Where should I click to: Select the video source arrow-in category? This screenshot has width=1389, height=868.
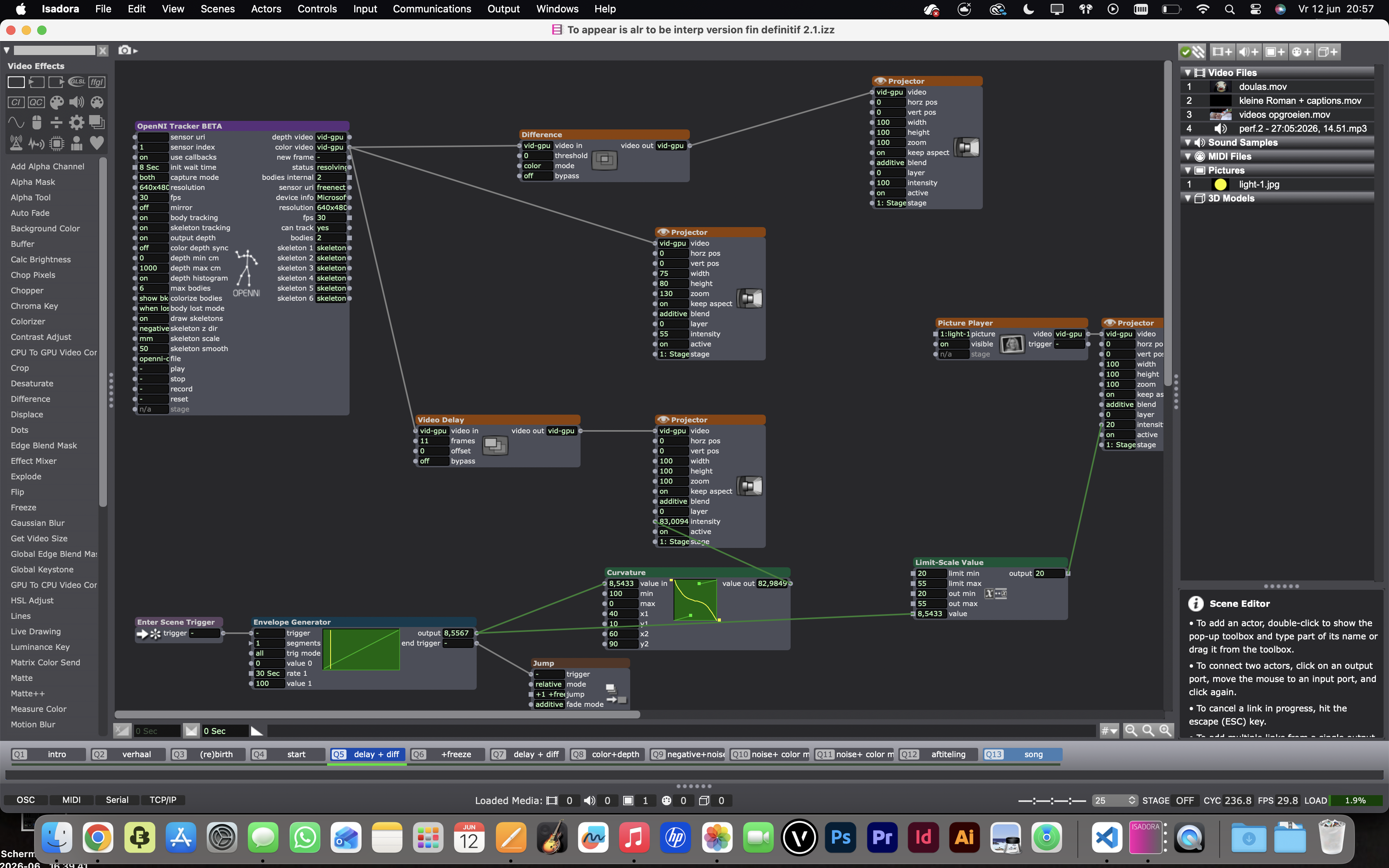pos(36,82)
